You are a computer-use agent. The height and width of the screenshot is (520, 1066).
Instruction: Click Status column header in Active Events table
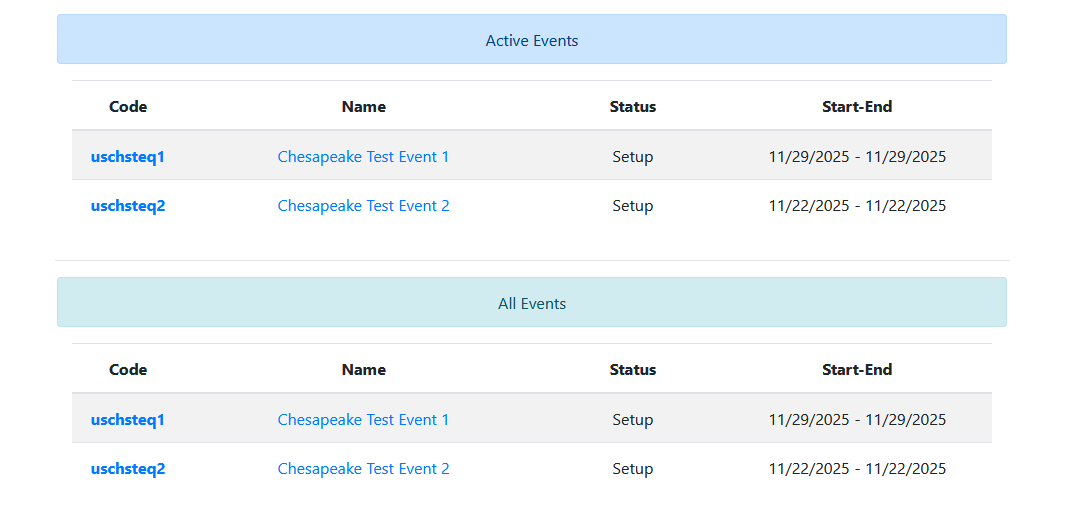(x=632, y=107)
